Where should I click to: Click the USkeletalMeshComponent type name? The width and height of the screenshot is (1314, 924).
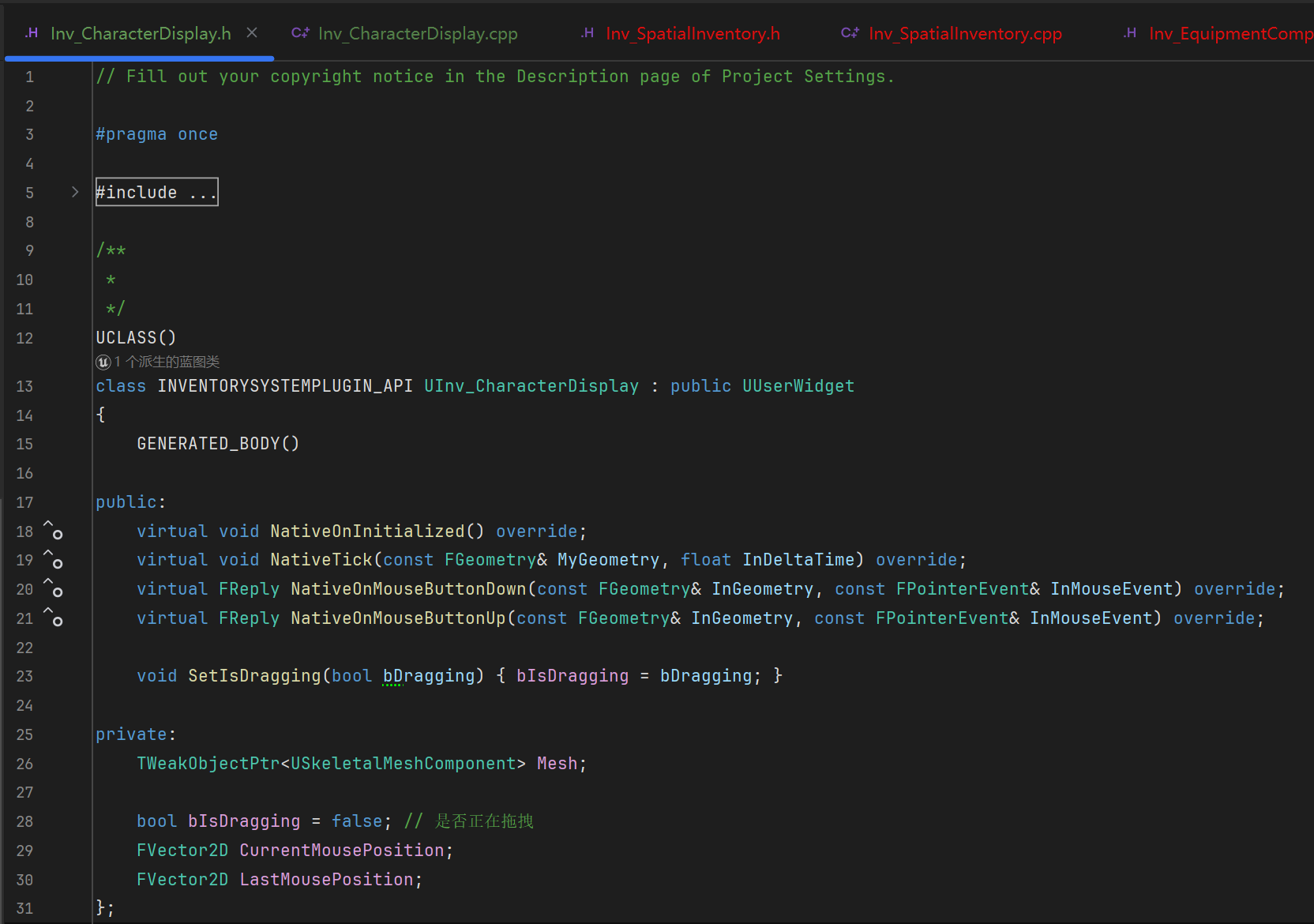tap(404, 764)
